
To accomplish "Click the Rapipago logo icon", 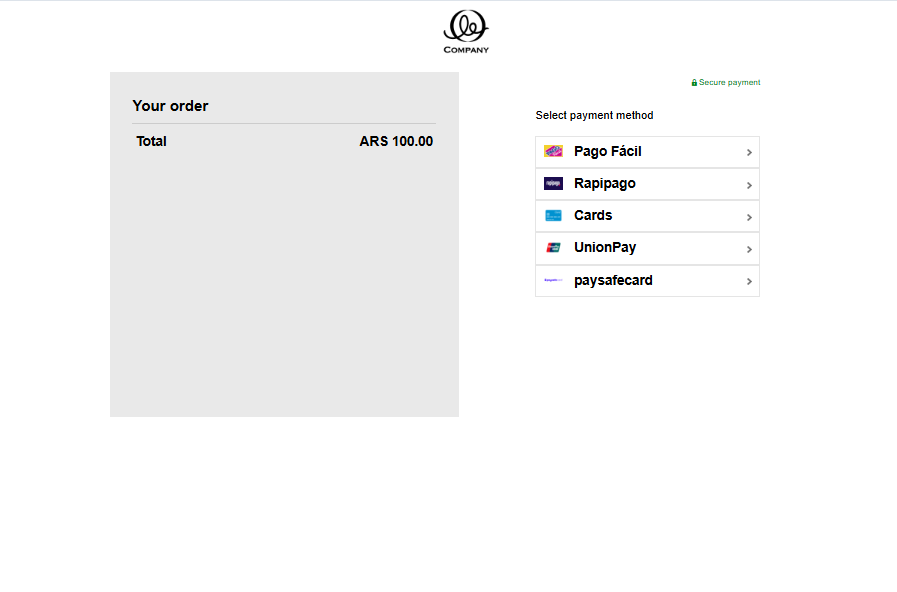I will (x=553, y=183).
